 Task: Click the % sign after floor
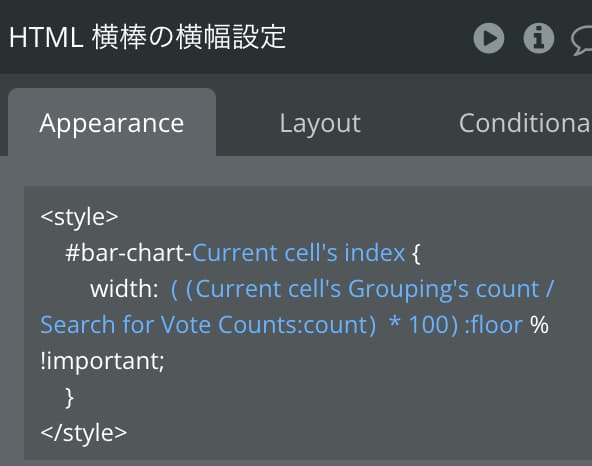tap(539, 325)
